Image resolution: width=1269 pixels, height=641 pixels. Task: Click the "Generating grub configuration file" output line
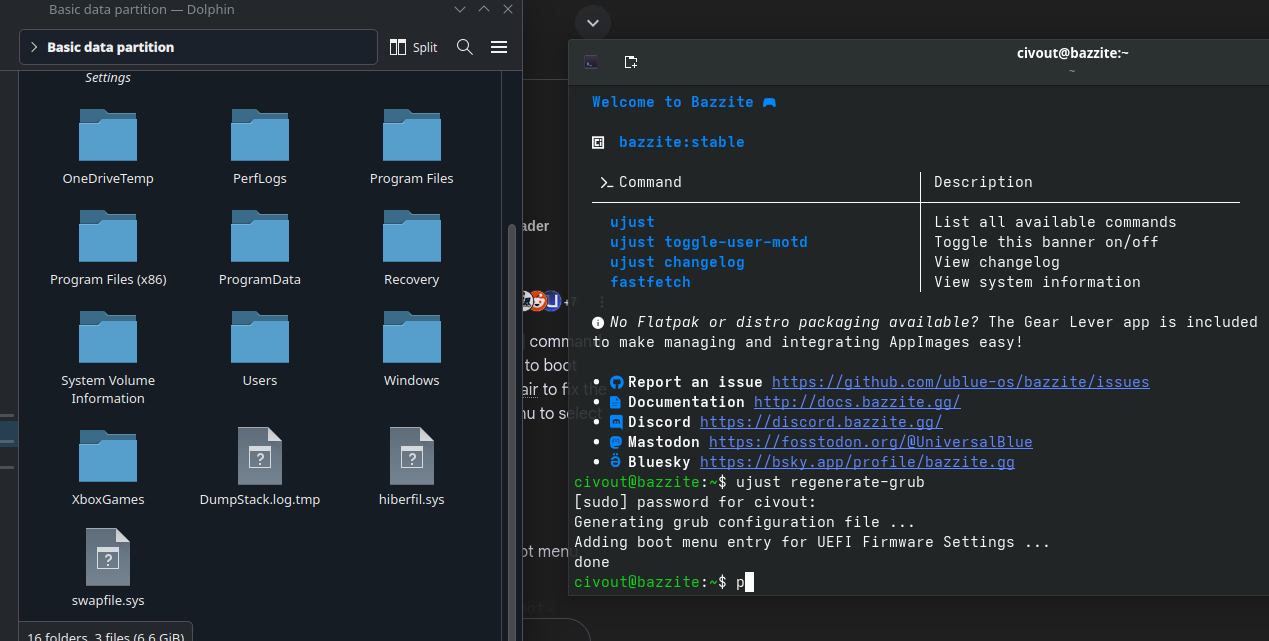coord(745,522)
